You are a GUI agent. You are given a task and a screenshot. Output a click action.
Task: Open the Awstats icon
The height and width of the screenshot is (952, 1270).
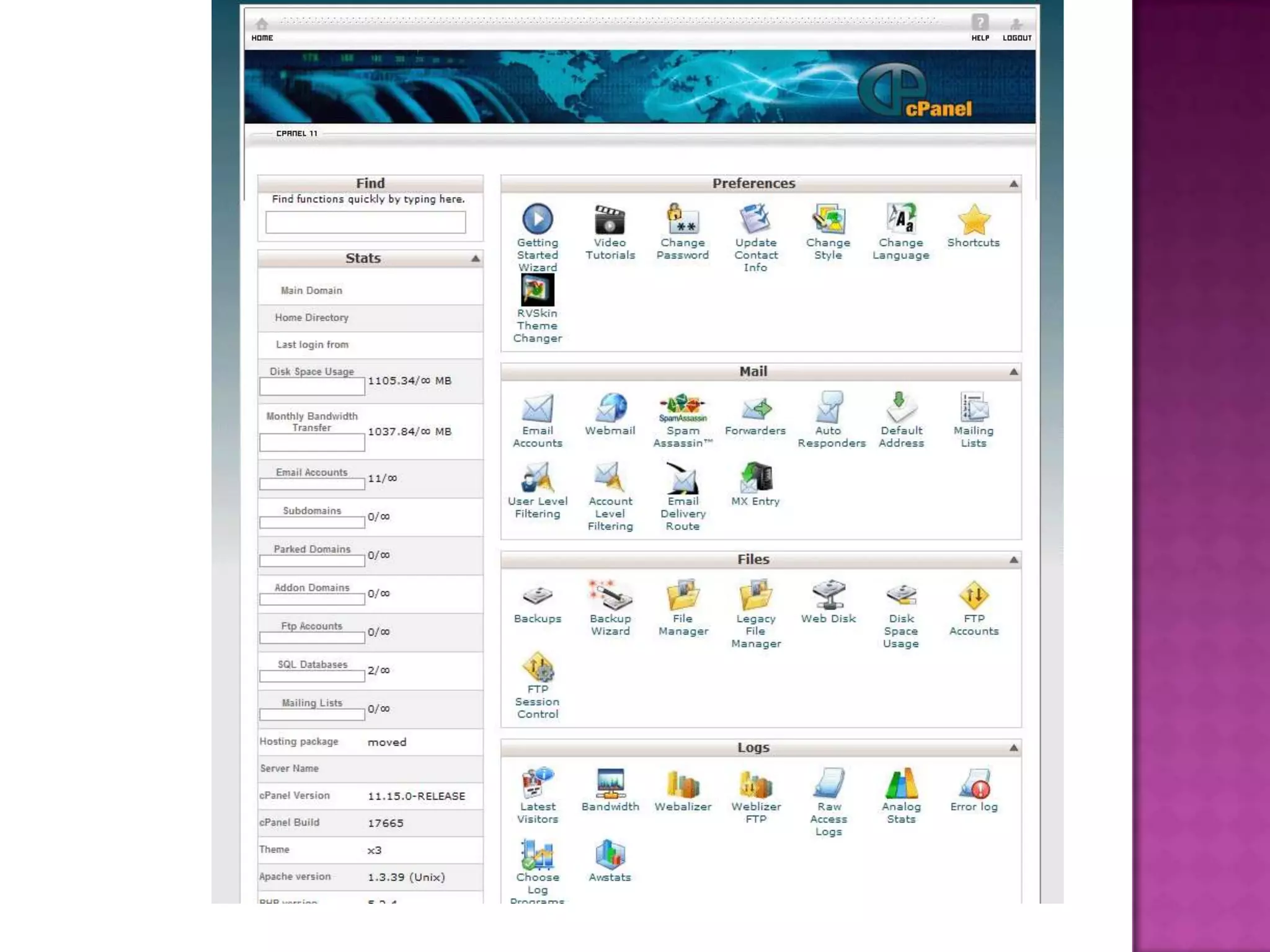pyautogui.click(x=610, y=855)
